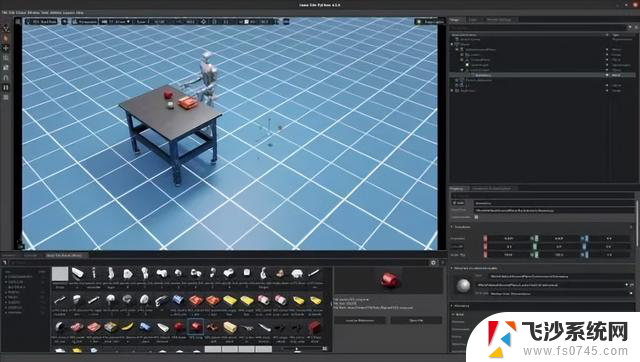The width and height of the screenshot is (640, 362).
Task: Open asset browser gear settings
Action: coord(433,263)
